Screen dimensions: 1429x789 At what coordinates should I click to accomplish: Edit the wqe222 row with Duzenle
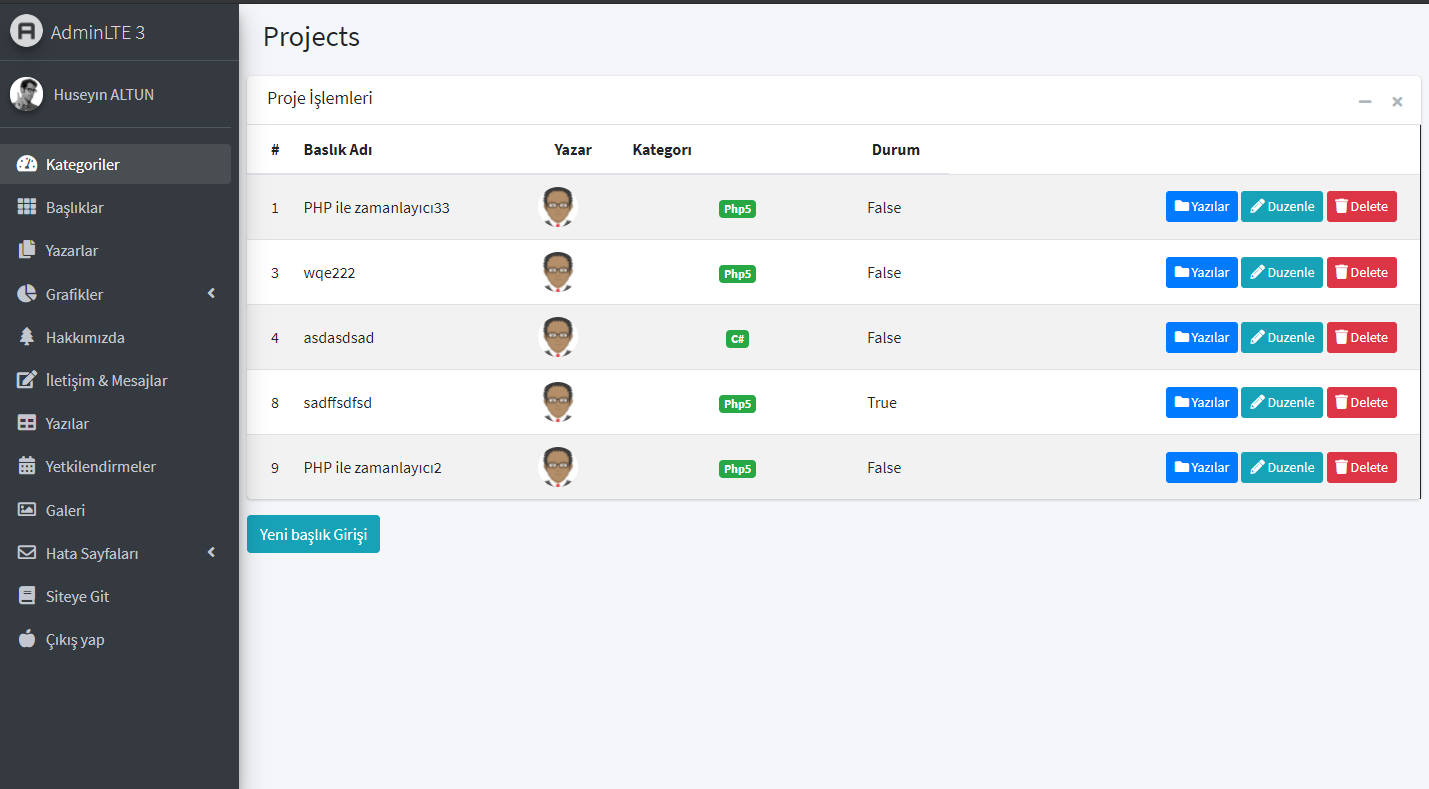point(1282,272)
